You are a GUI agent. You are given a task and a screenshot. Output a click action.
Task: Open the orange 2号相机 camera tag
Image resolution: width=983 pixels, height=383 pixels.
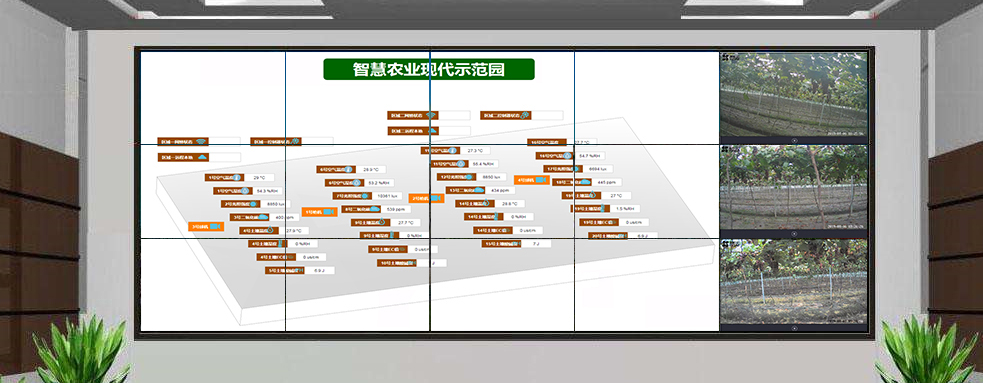(x=426, y=198)
